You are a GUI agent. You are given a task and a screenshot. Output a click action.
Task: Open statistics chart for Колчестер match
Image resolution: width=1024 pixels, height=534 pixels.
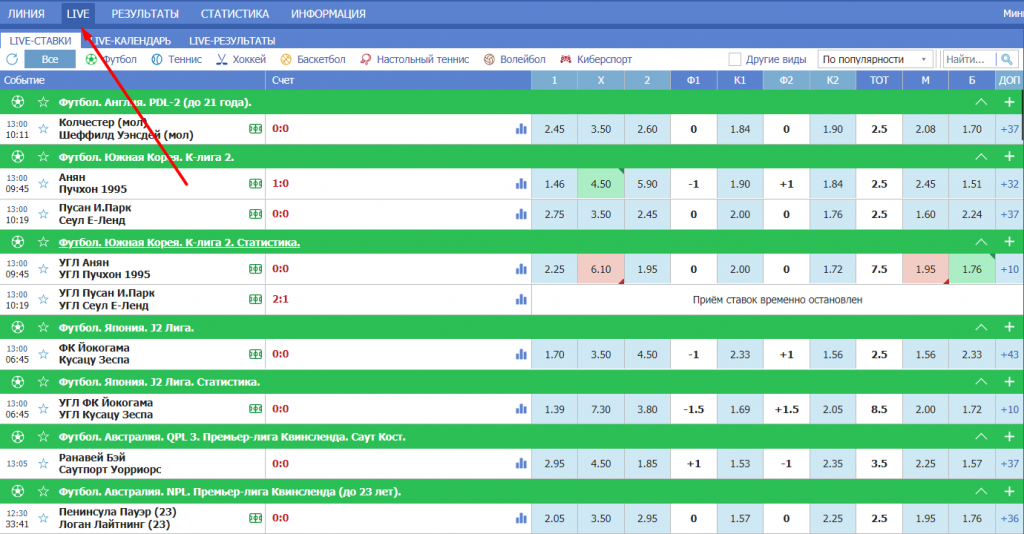tap(520, 129)
